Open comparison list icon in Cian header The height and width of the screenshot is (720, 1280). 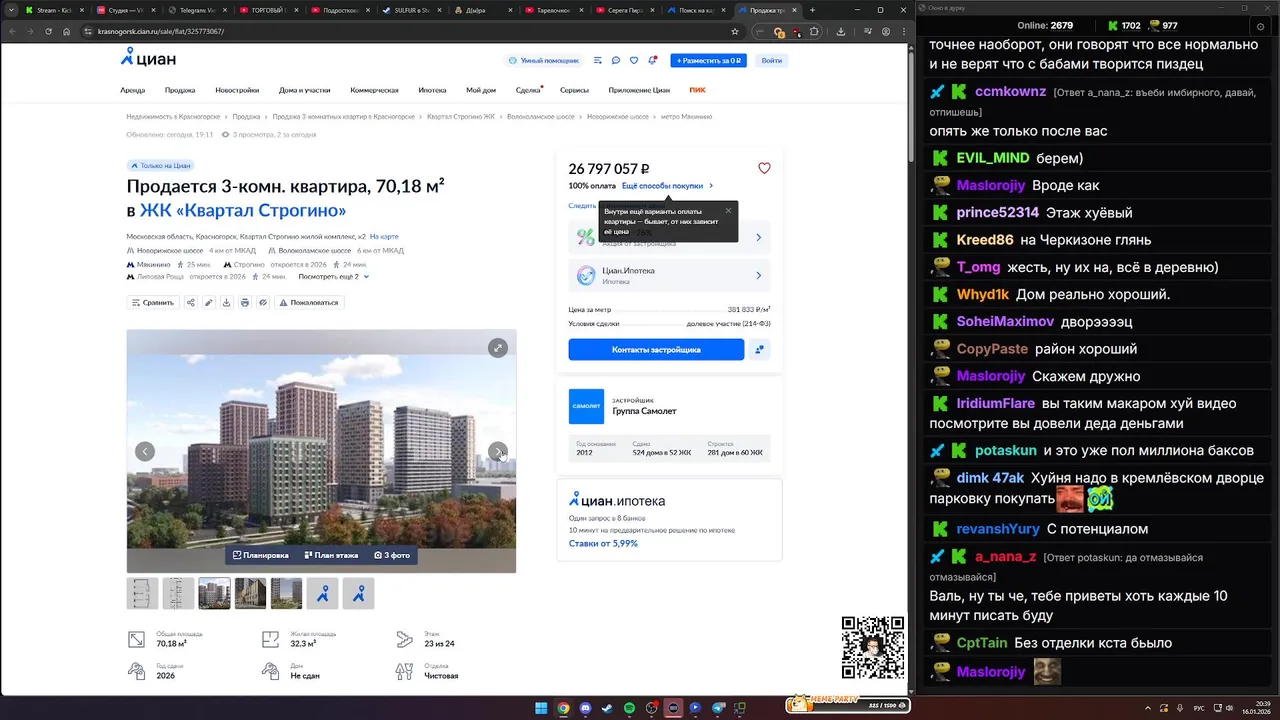click(597, 61)
